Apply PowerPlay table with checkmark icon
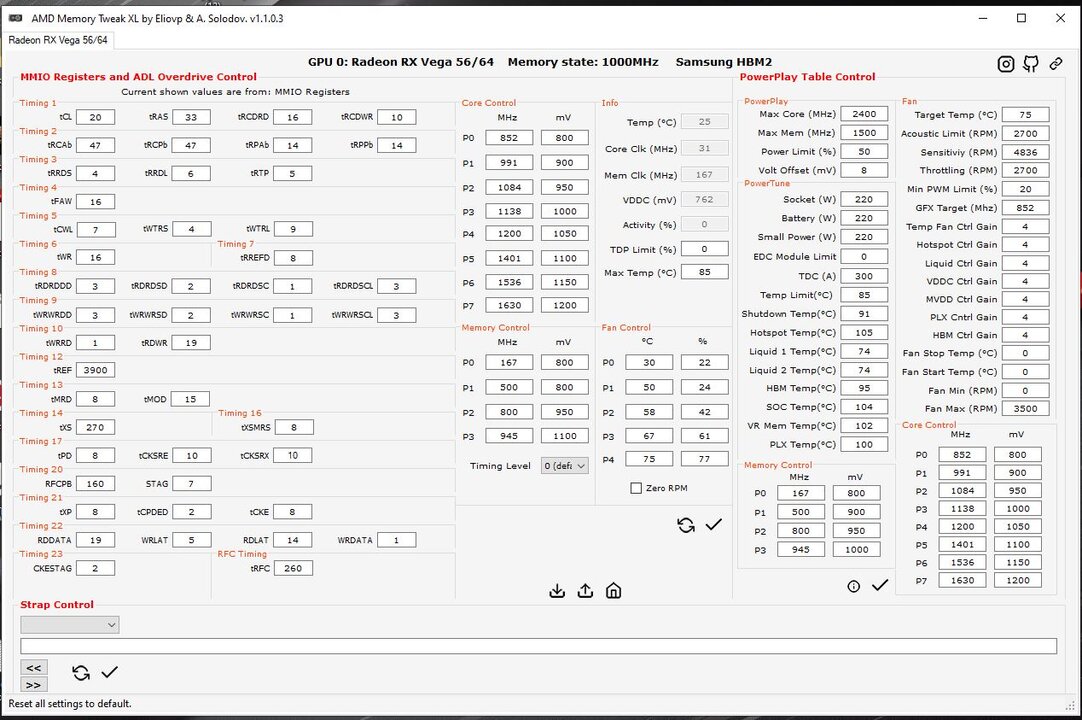Screen dimensions: 1082x720 (x=880, y=585)
